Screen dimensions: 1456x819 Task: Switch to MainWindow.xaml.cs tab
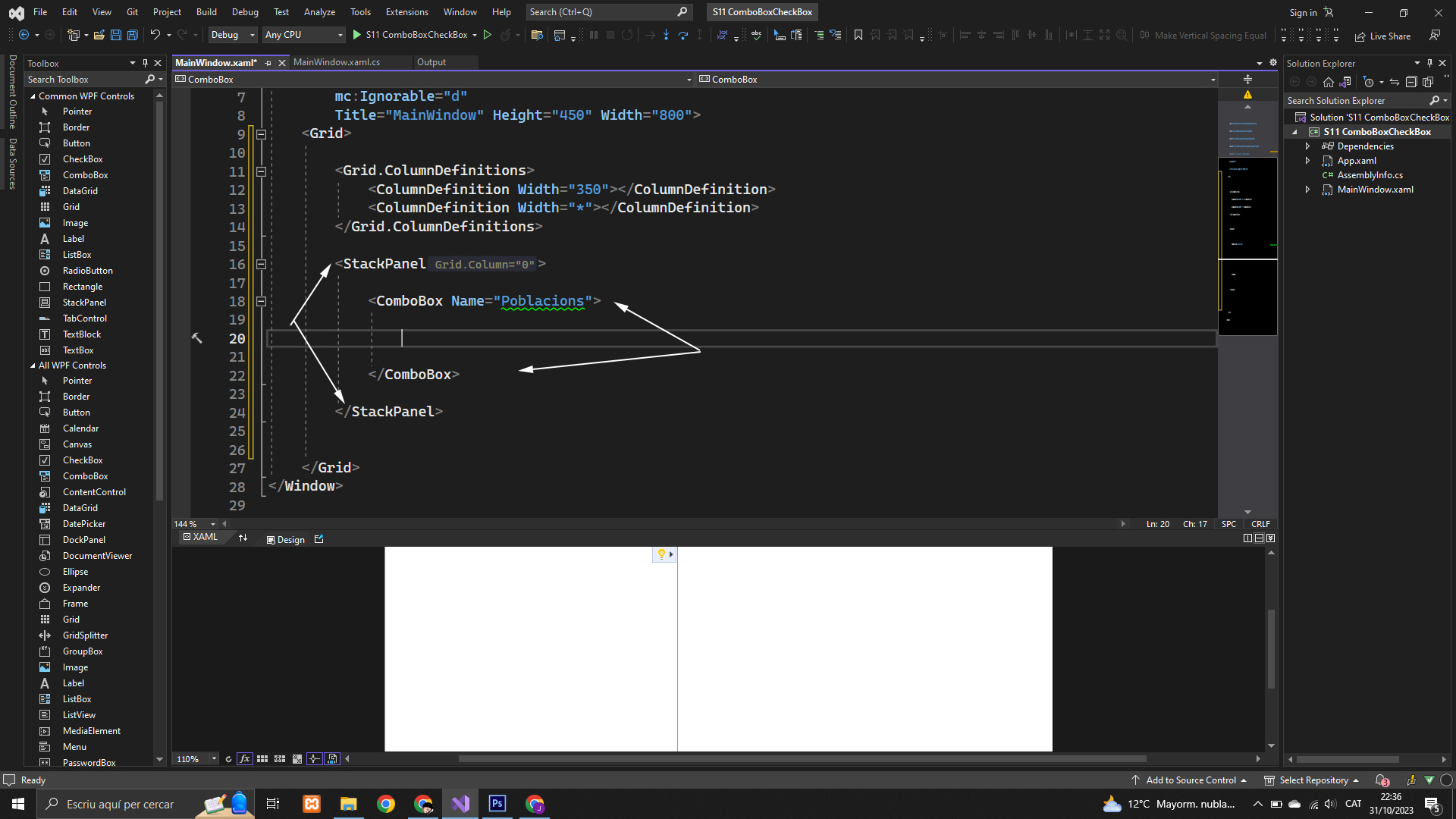(x=336, y=62)
